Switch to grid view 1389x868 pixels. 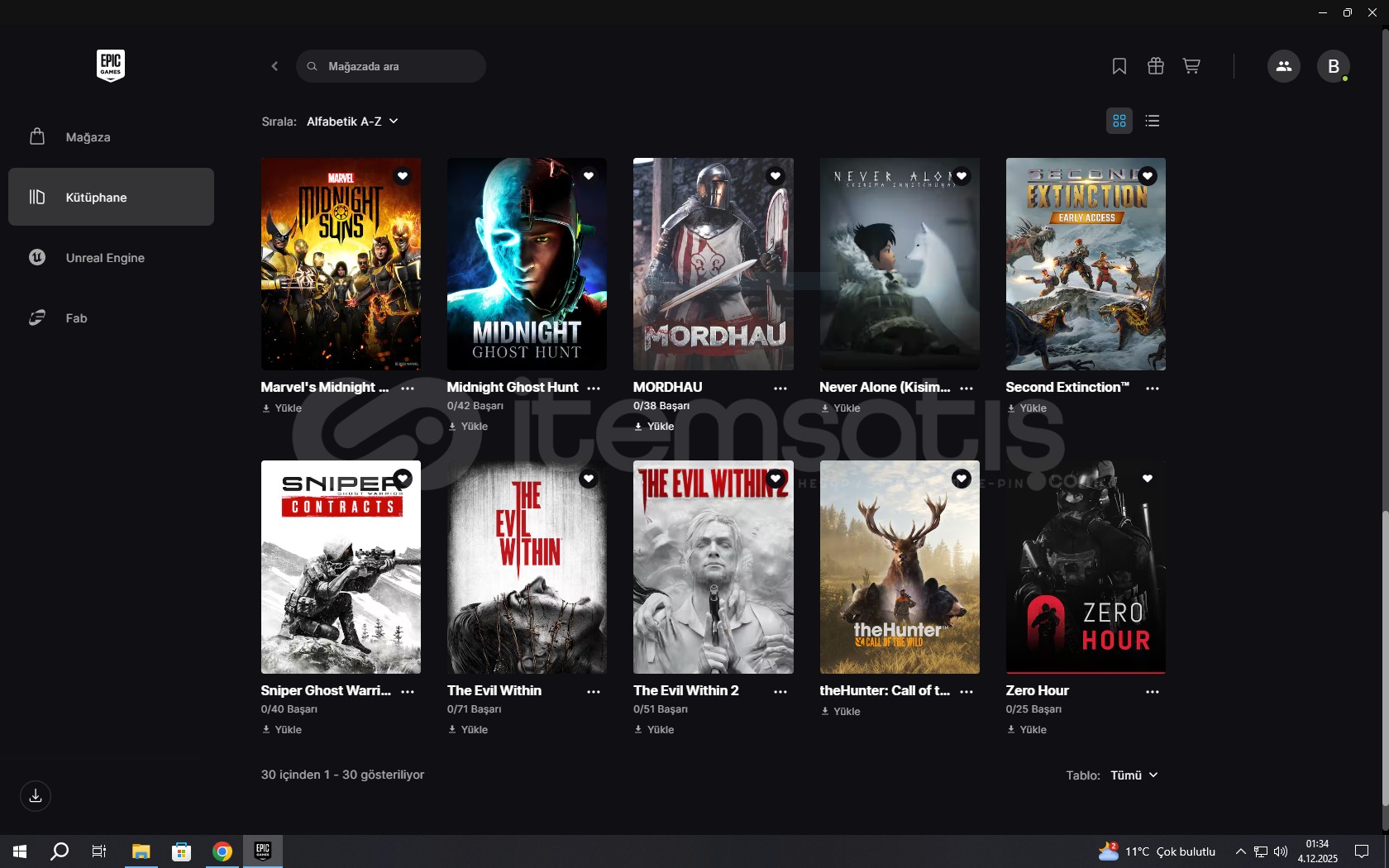pos(1119,121)
